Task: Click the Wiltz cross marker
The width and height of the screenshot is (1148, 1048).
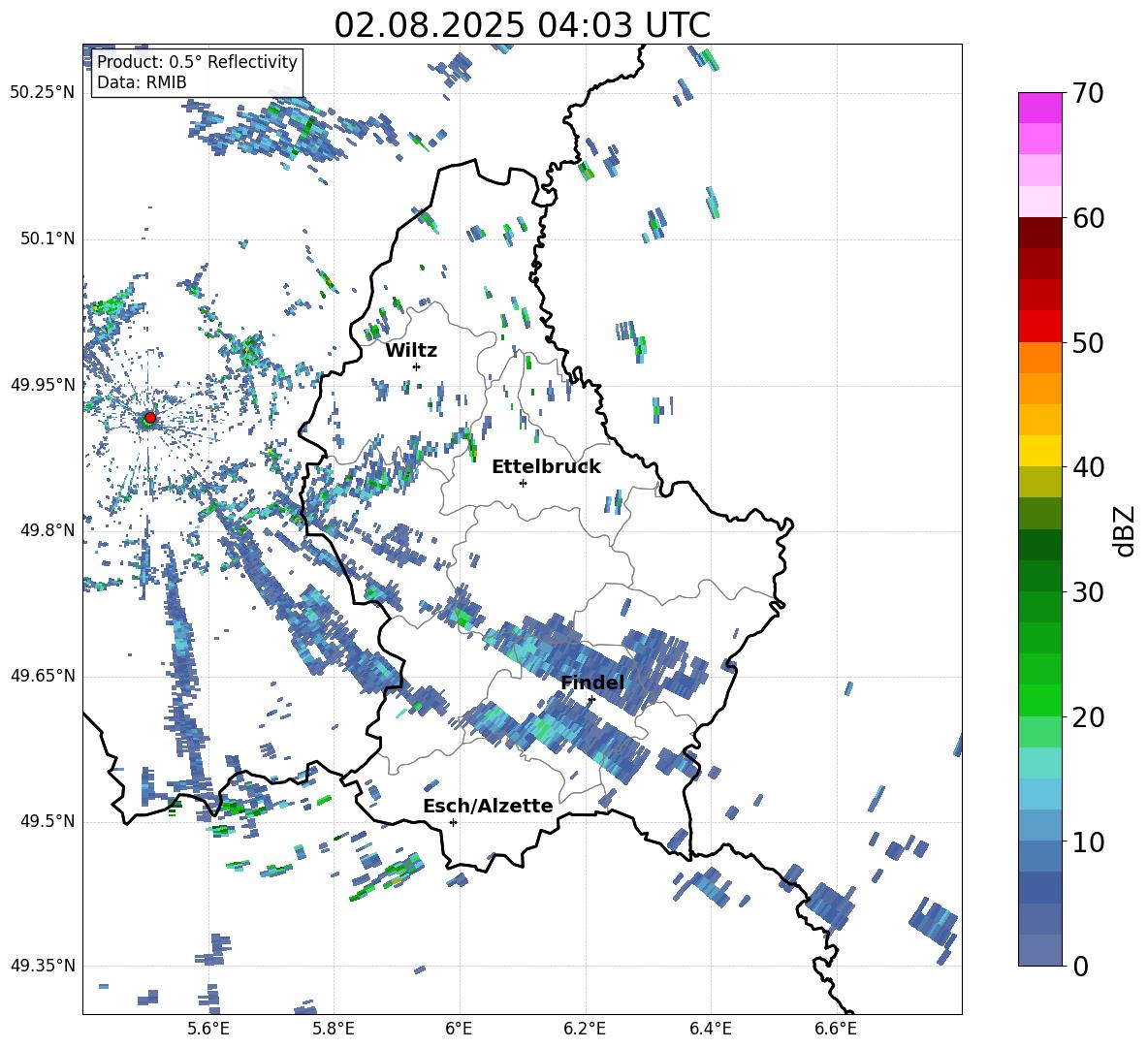Action: (x=416, y=366)
